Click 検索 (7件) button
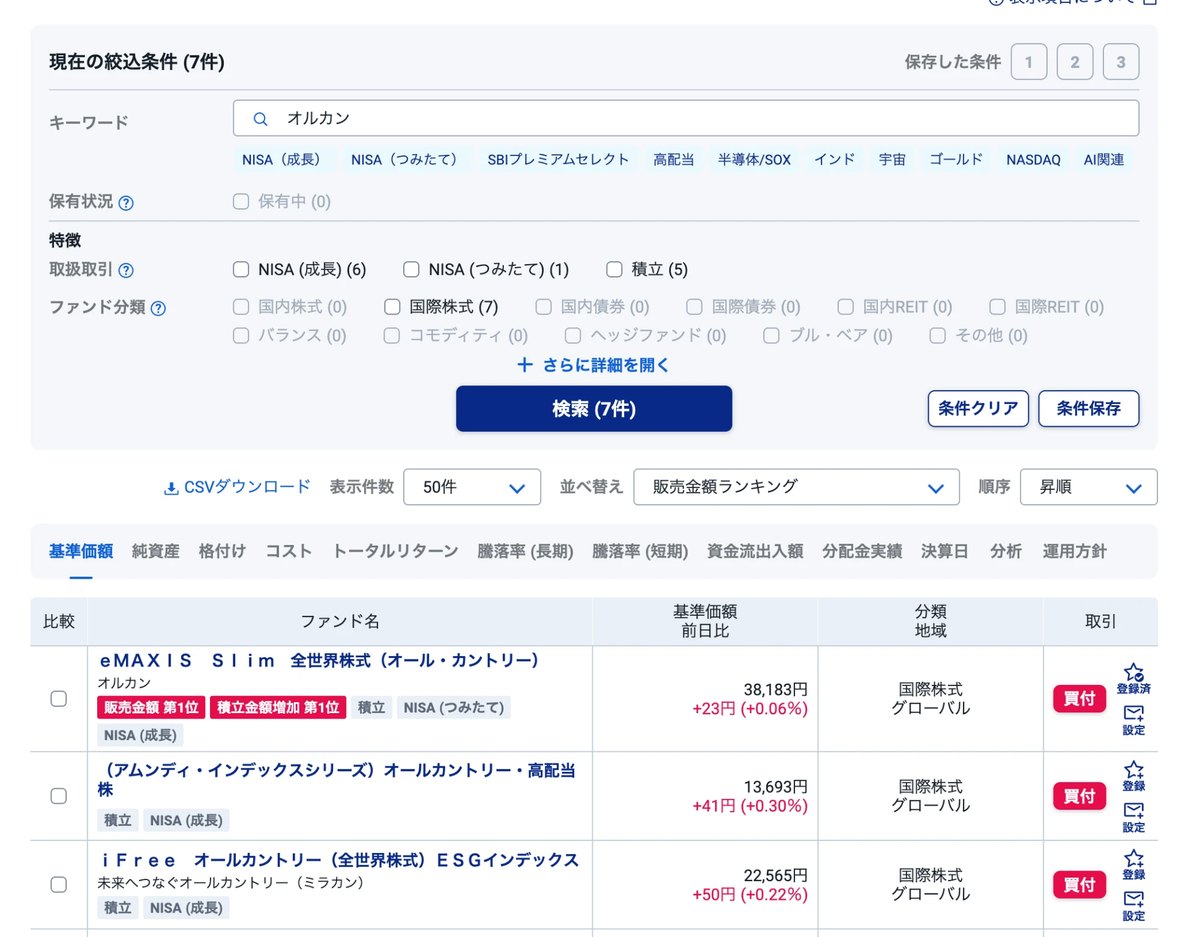The width and height of the screenshot is (1200, 937). point(594,409)
